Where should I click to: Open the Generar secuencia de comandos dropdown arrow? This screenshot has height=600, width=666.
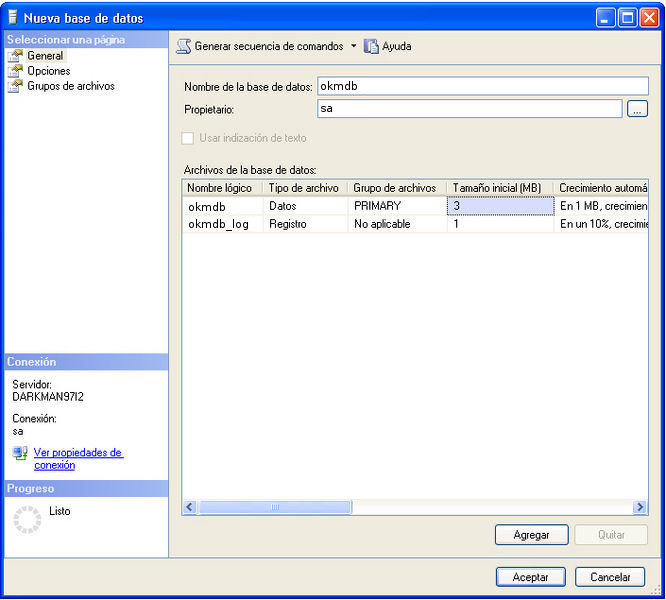pos(353,46)
